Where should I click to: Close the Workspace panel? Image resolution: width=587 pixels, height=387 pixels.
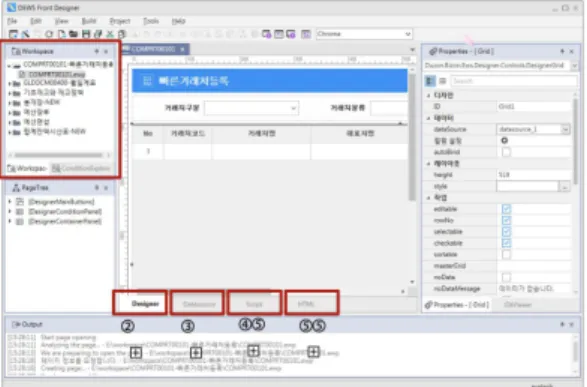pos(106,51)
